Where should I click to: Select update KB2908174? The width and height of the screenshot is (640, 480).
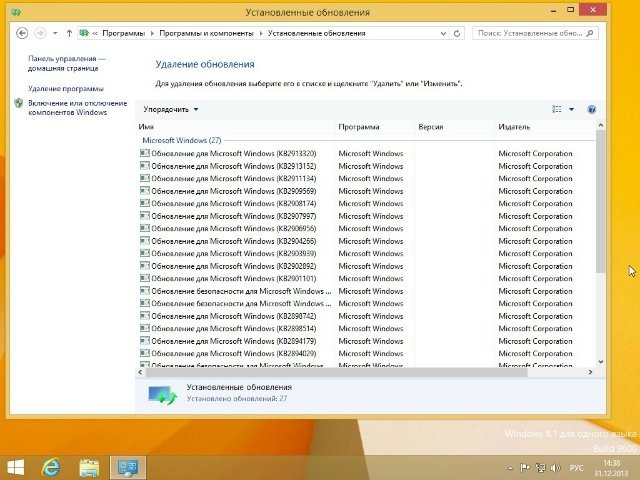pos(234,203)
